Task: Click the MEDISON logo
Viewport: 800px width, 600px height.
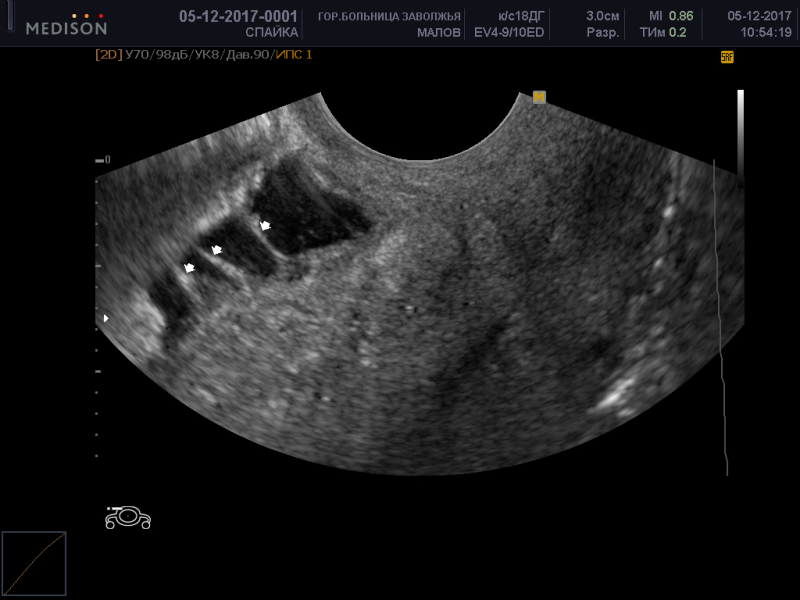Action: tap(66, 24)
